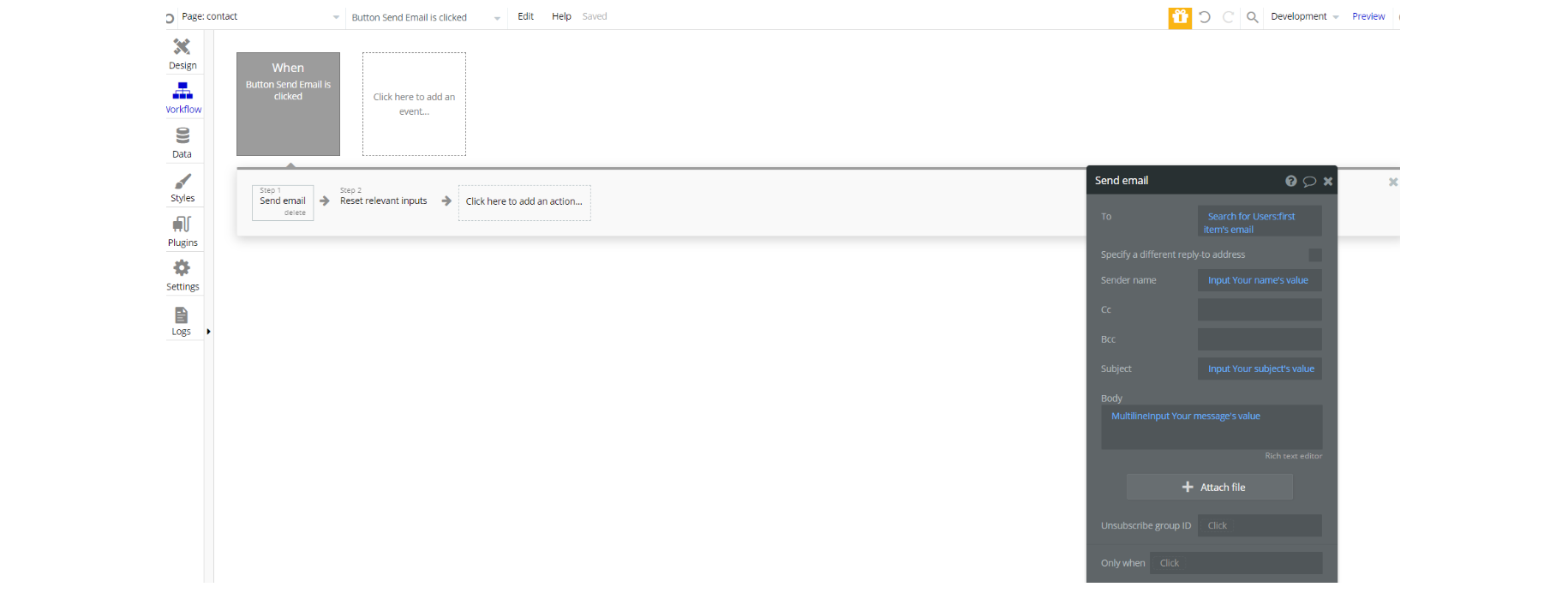
Task: Open the Plugins icon
Action: (182, 225)
